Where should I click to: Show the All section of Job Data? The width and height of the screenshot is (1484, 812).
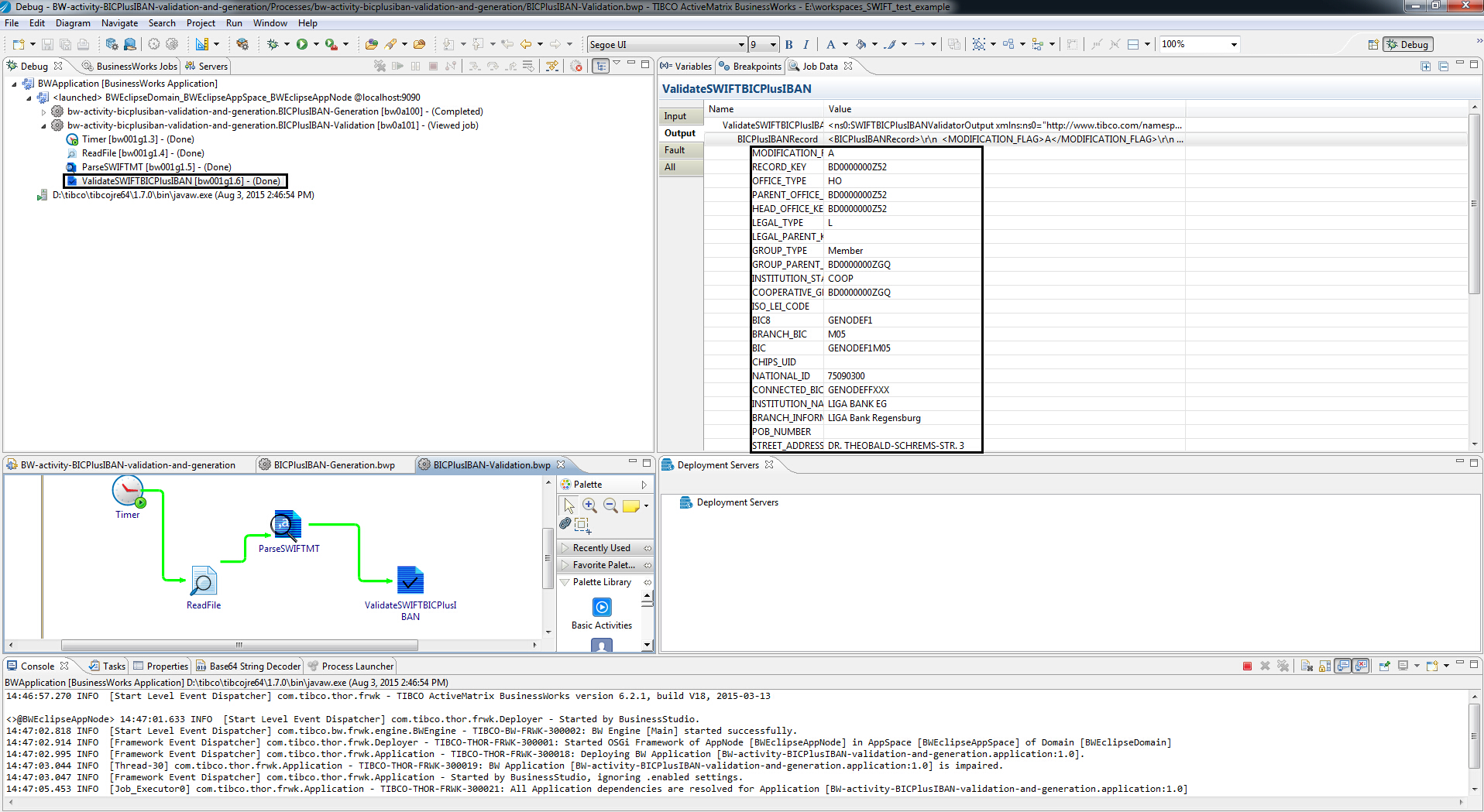pos(681,167)
